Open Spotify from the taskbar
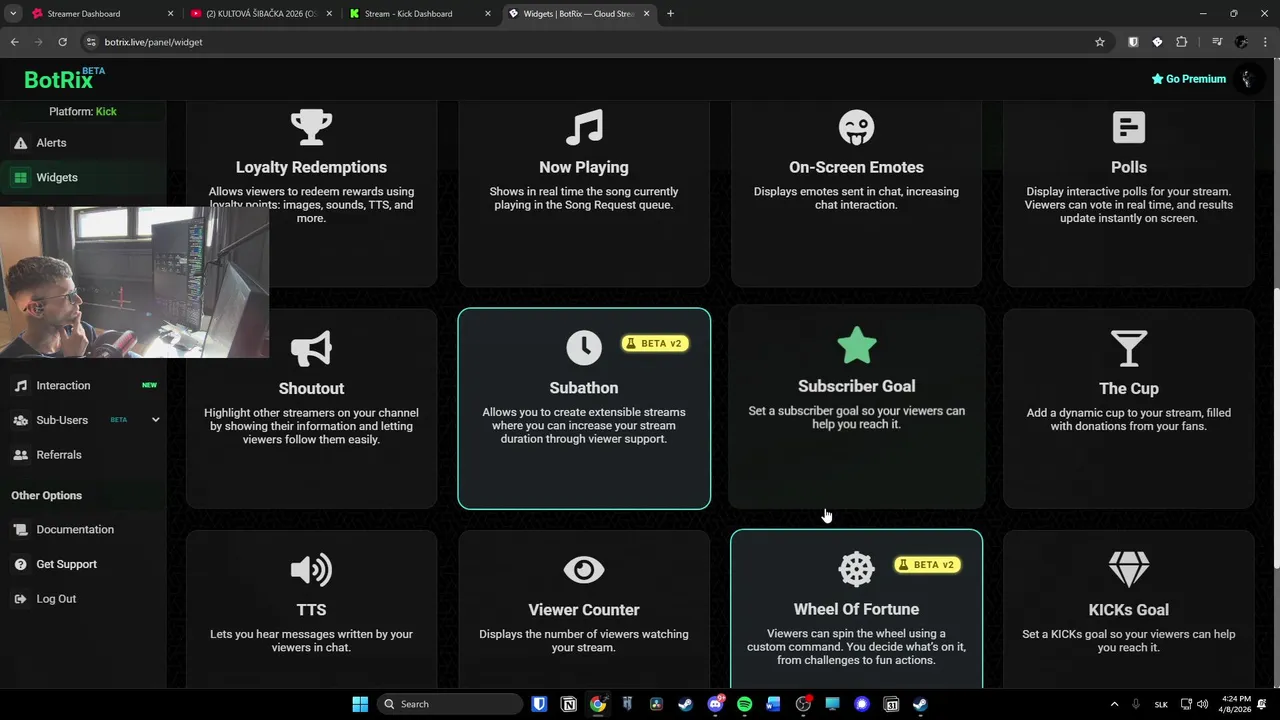The width and height of the screenshot is (1280, 720). coord(744,704)
